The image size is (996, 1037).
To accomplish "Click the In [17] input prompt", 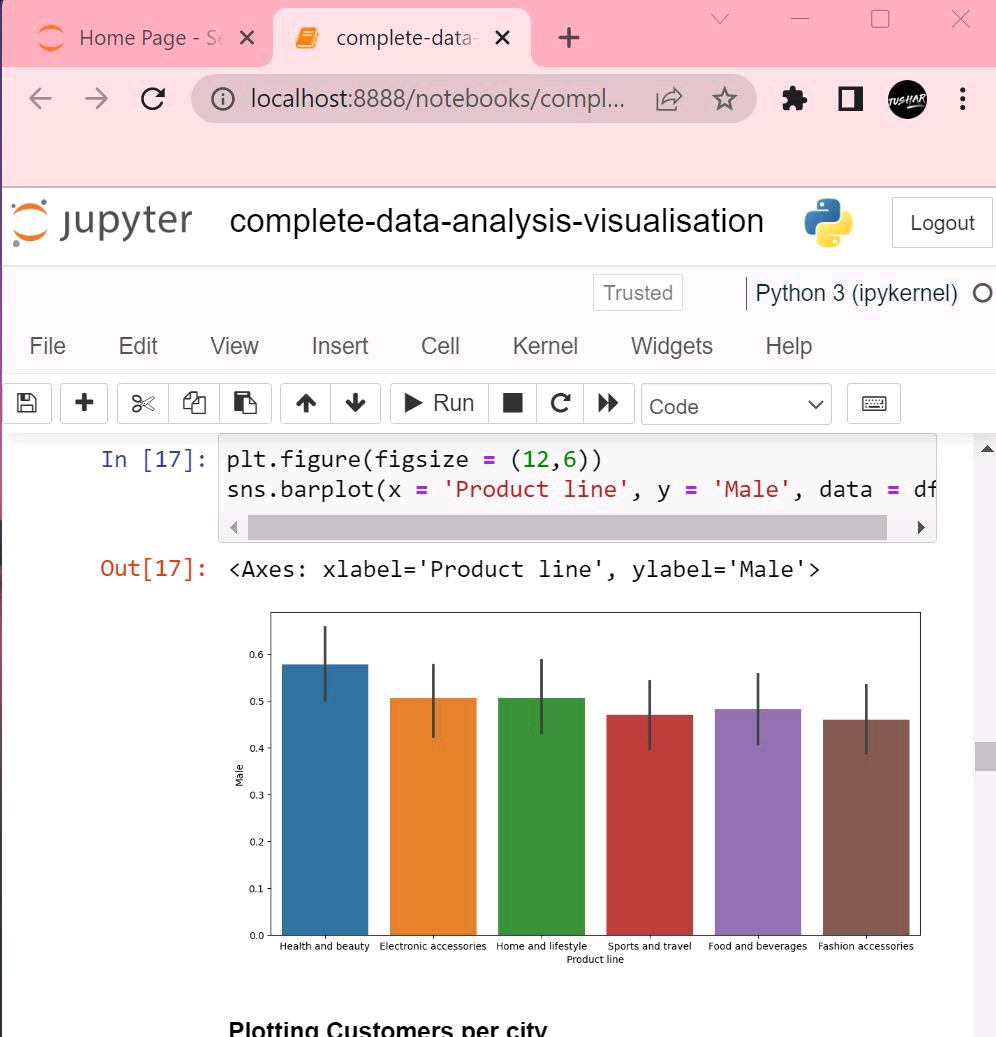I will (153, 459).
